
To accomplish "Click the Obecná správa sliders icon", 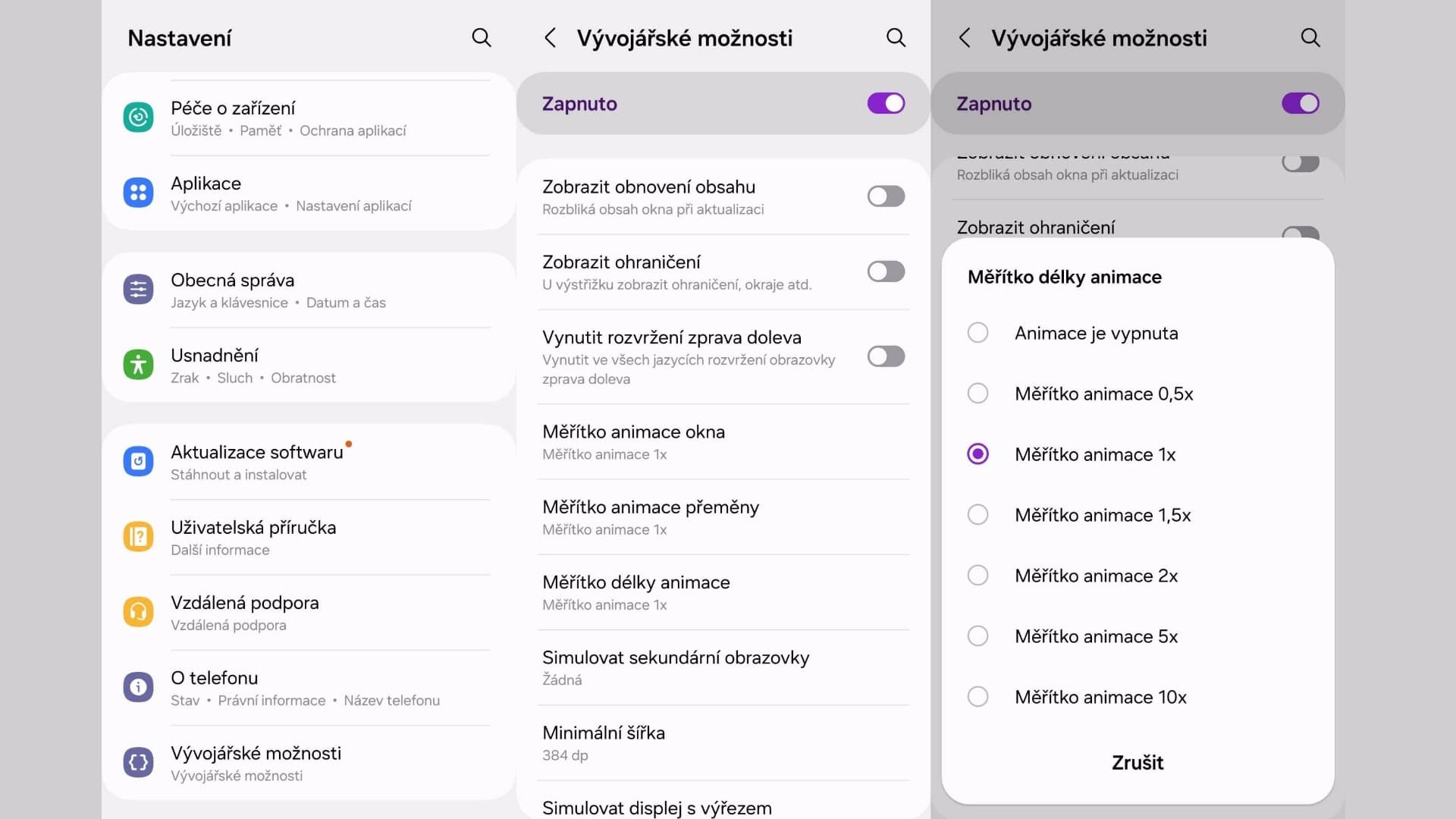I will pyautogui.click(x=138, y=290).
